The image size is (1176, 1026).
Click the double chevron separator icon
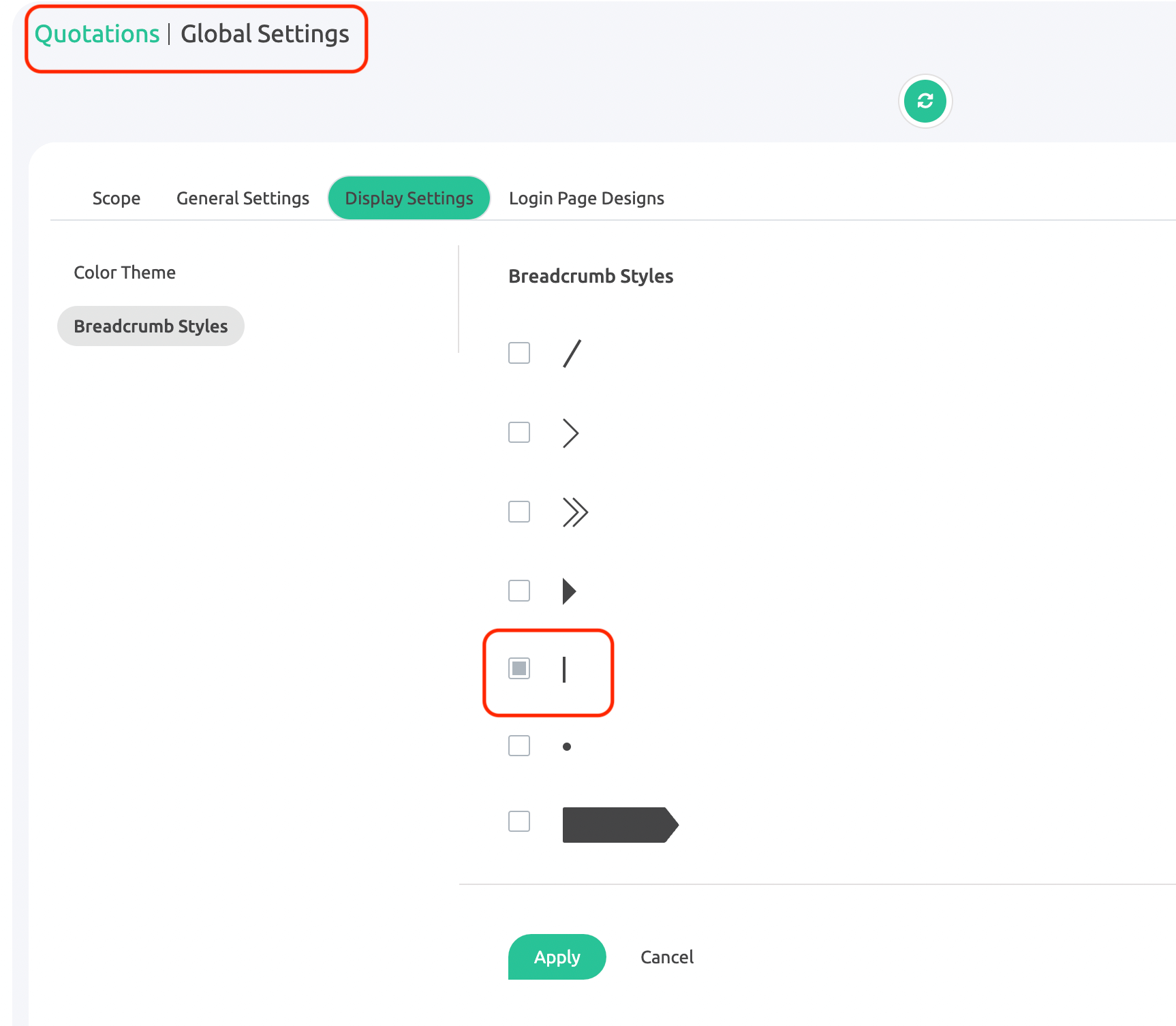[x=575, y=512]
